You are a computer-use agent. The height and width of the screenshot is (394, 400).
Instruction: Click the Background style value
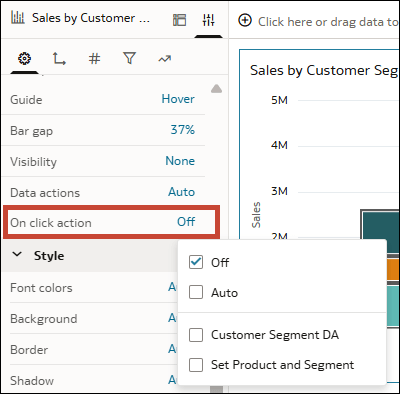pos(172,318)
